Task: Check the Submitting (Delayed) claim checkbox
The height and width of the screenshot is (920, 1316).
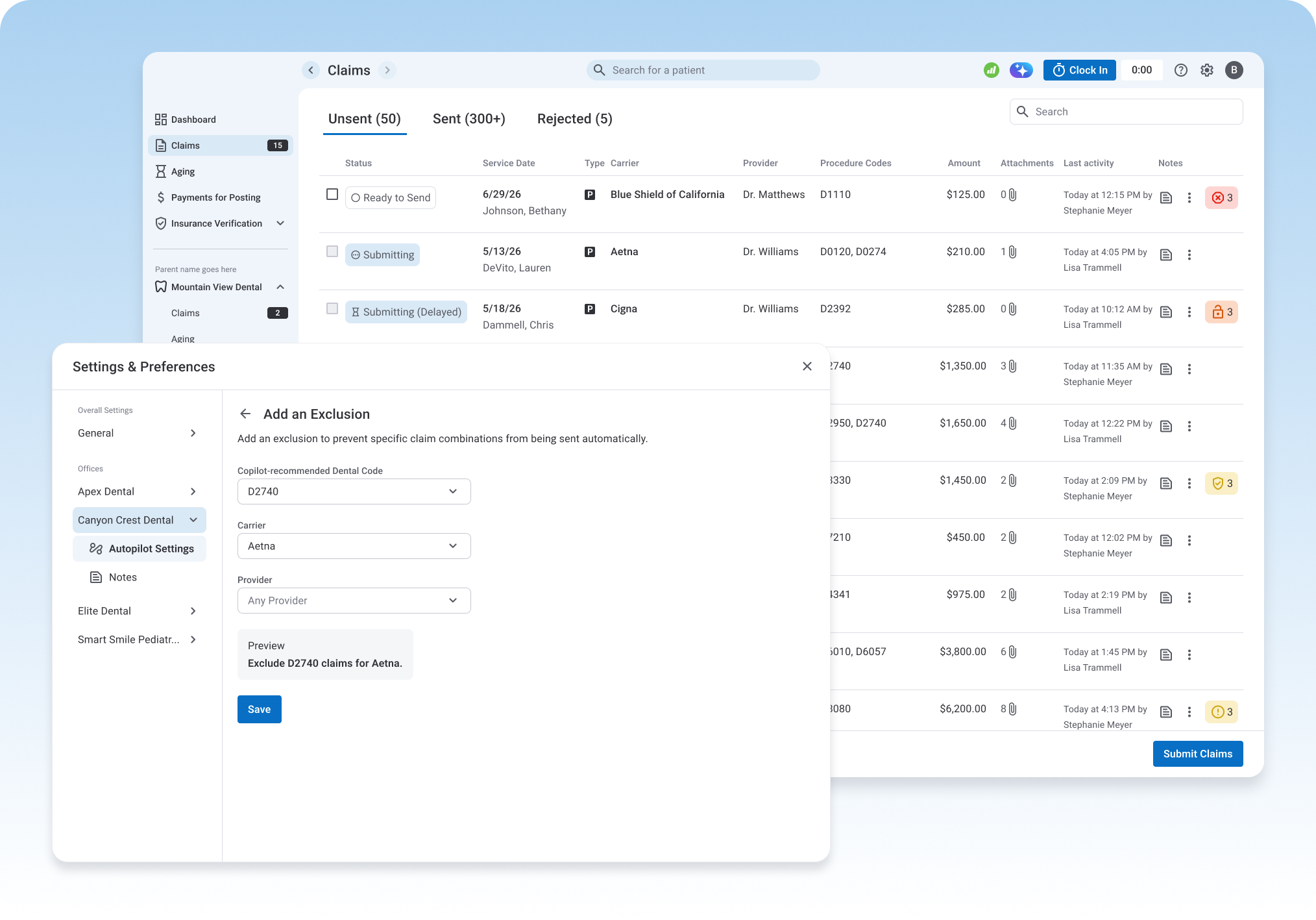Action: (332, 308)
